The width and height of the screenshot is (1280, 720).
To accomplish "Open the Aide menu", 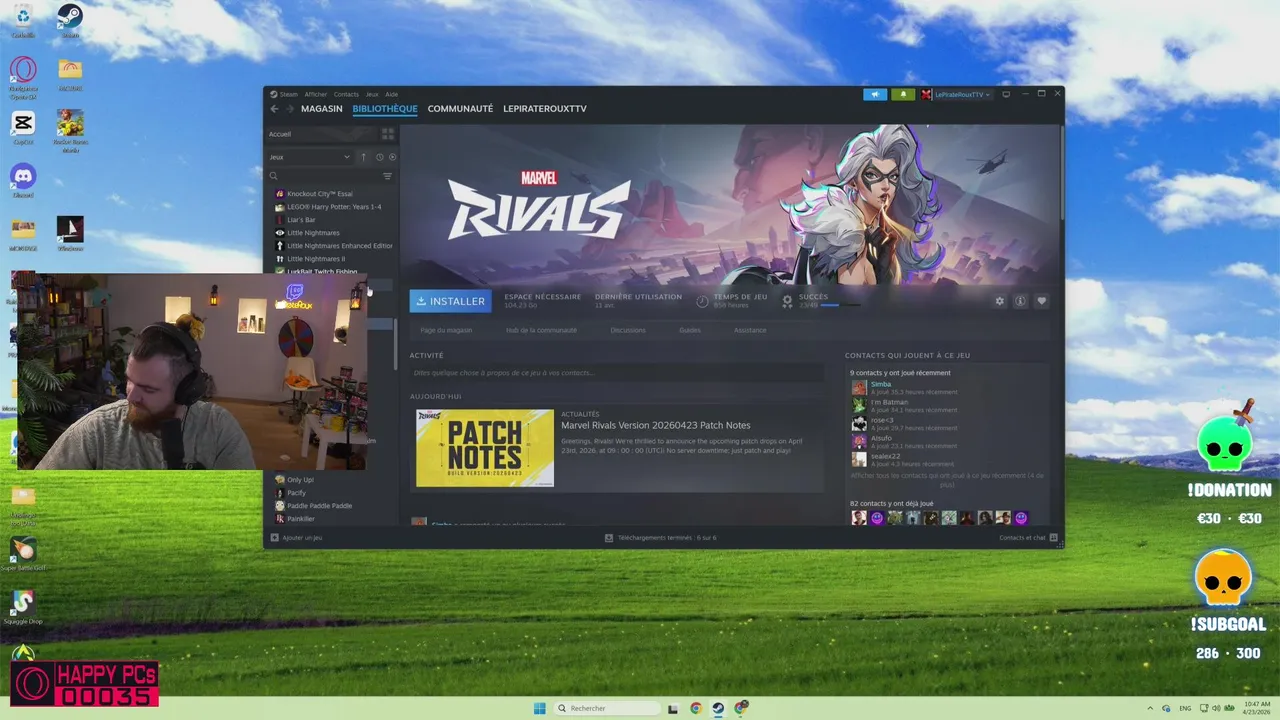I will click(x=392, y=94).
